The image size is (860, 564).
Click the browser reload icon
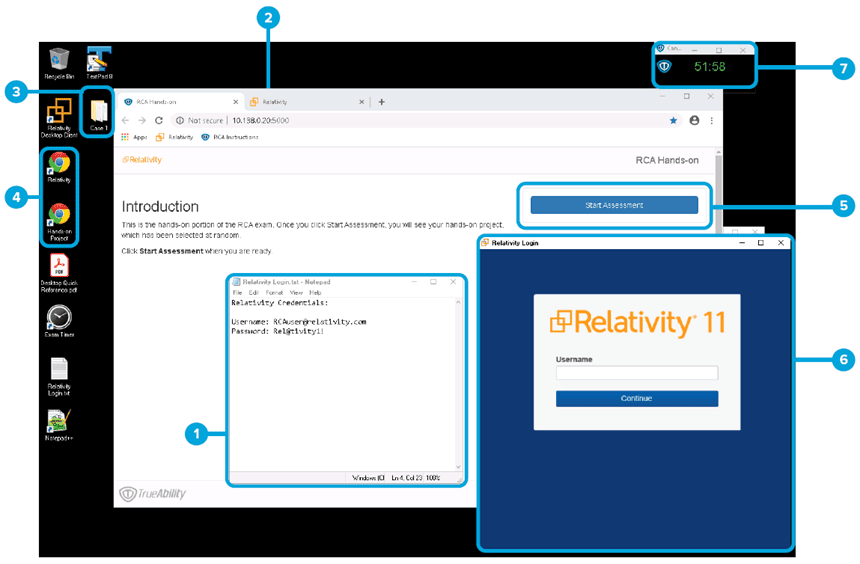coord(159,120)
